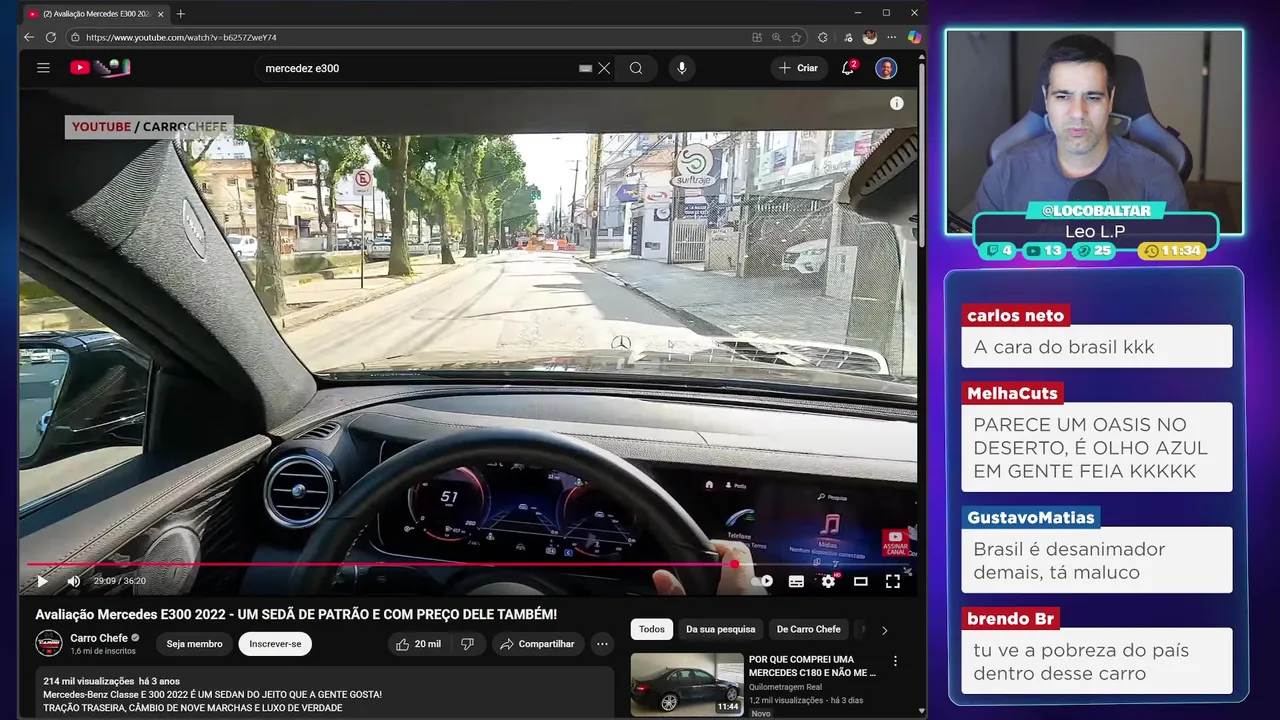The width and height of the screenshot is (1280, 720).
Task: Open split screen icon in address bar
Action: 757,37
